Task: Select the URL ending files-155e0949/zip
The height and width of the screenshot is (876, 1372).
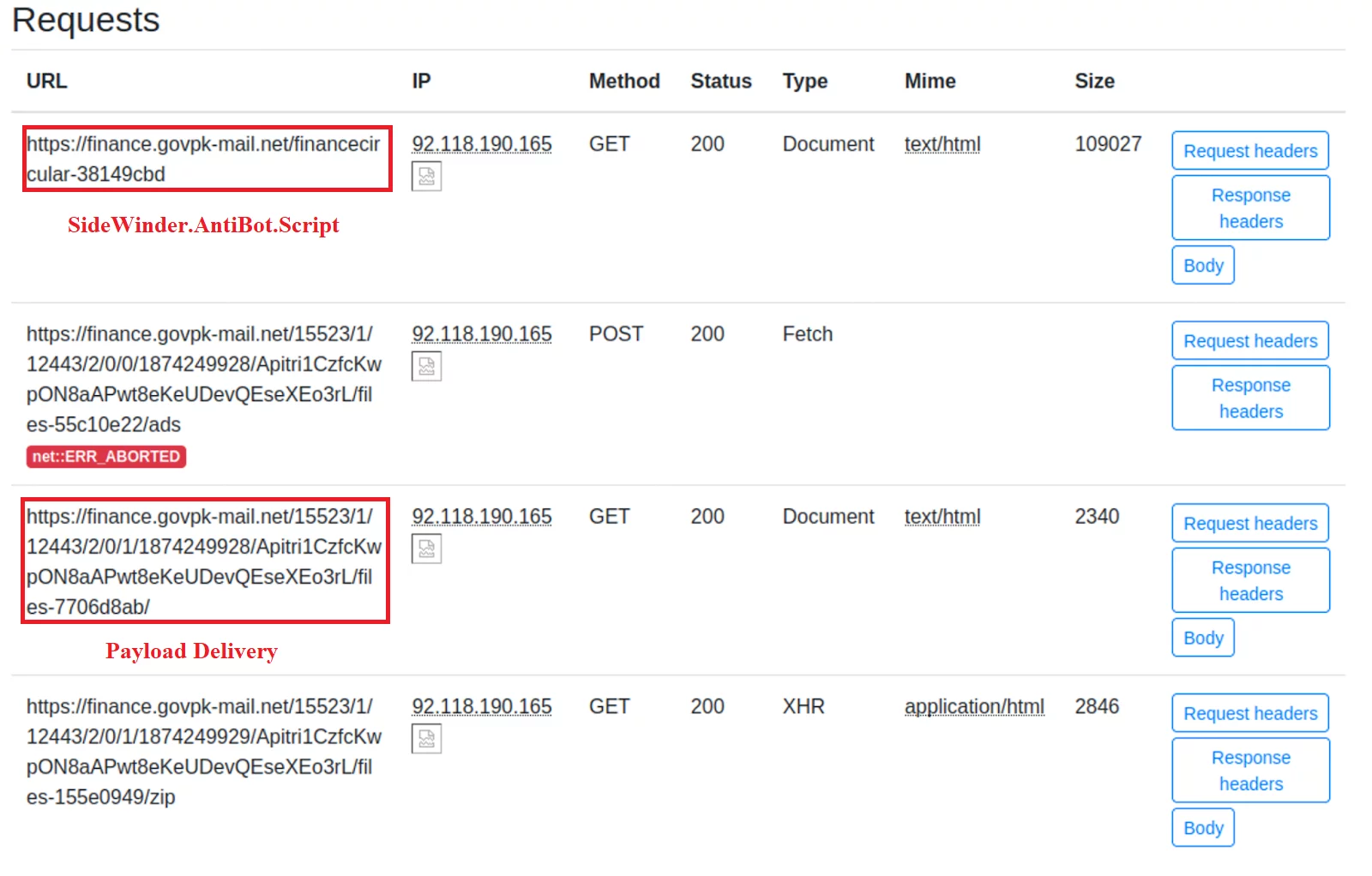Action: click(203, 752)
